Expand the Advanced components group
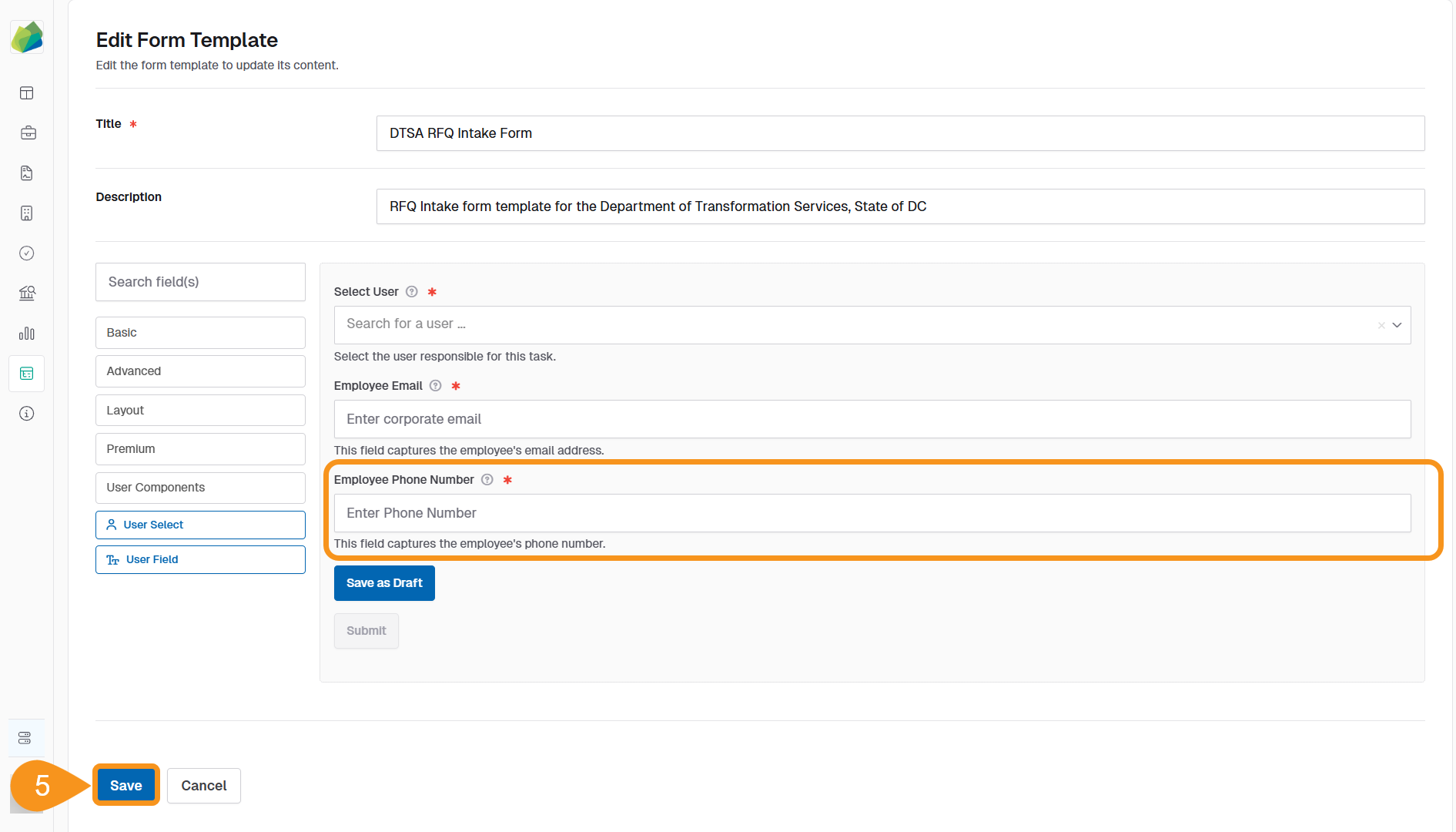This screenshot has width=1456, height=832. click(200, 371)
